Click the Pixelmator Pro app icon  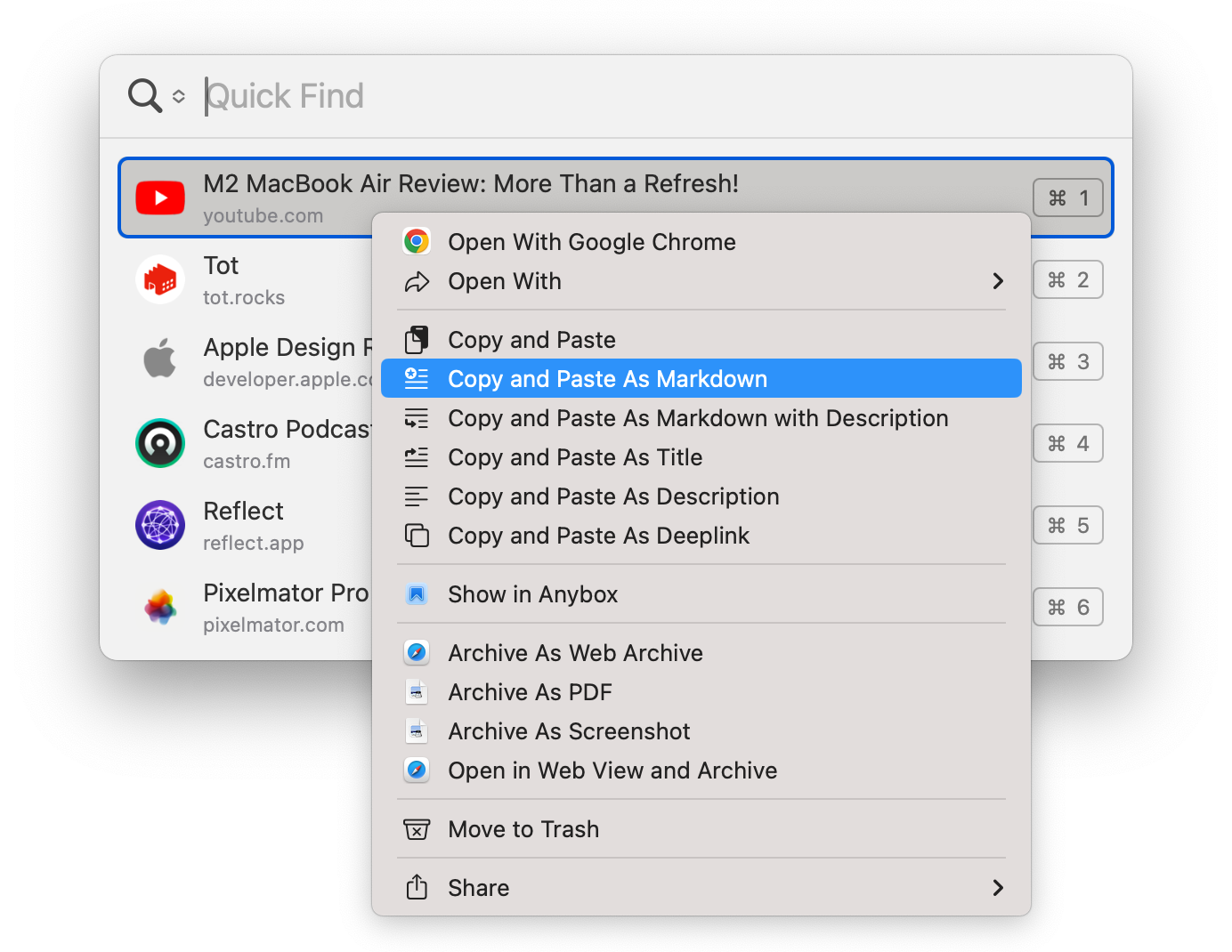click(x=160, y=607)
